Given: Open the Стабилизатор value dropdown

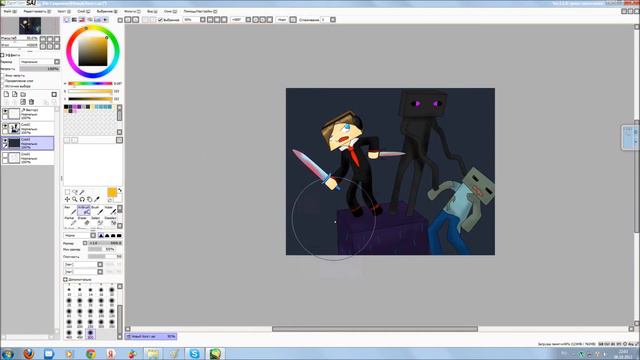Looking at the screenshot, I should (333, 20).
